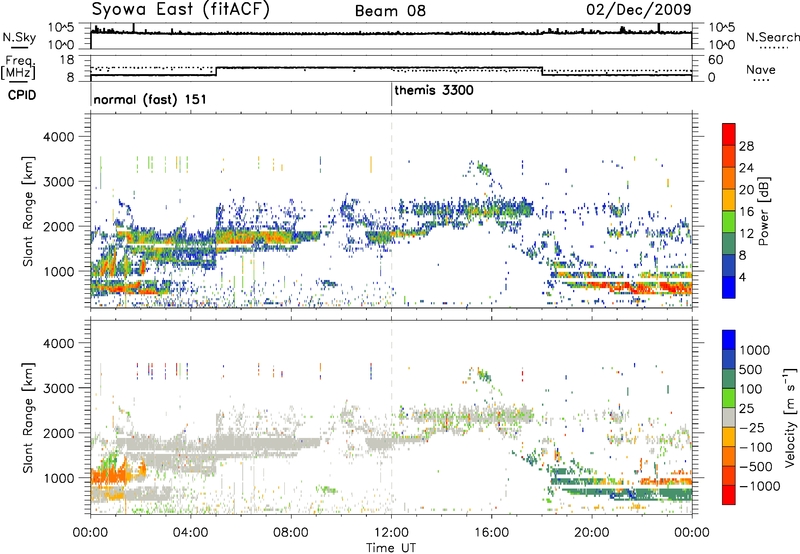The height and width of the screenshot is (554, 800).
Task: Click 'Slant Range [km]' label of power panel
Action: [x=28, y=211]
